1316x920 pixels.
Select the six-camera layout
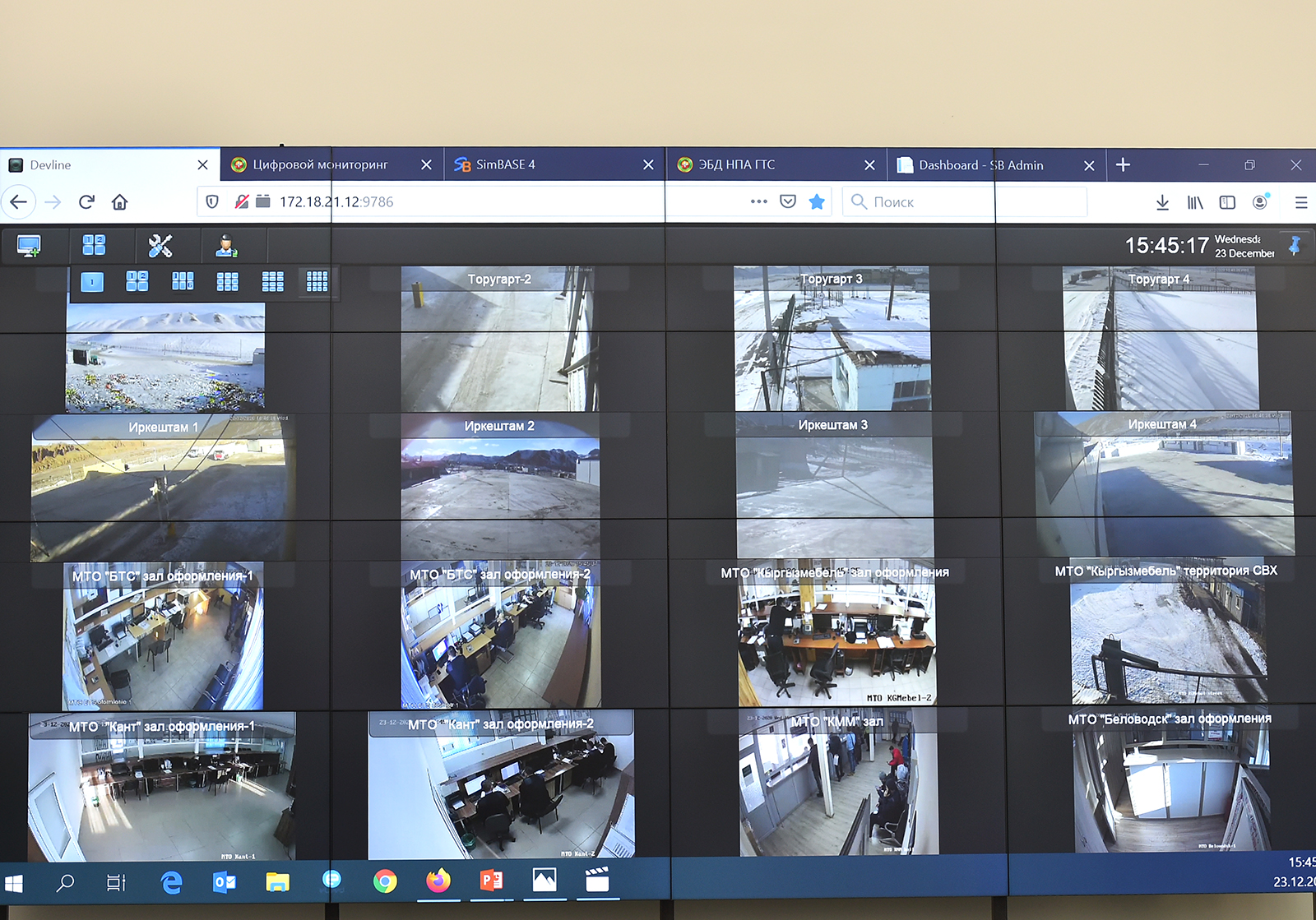click(183, 282)
